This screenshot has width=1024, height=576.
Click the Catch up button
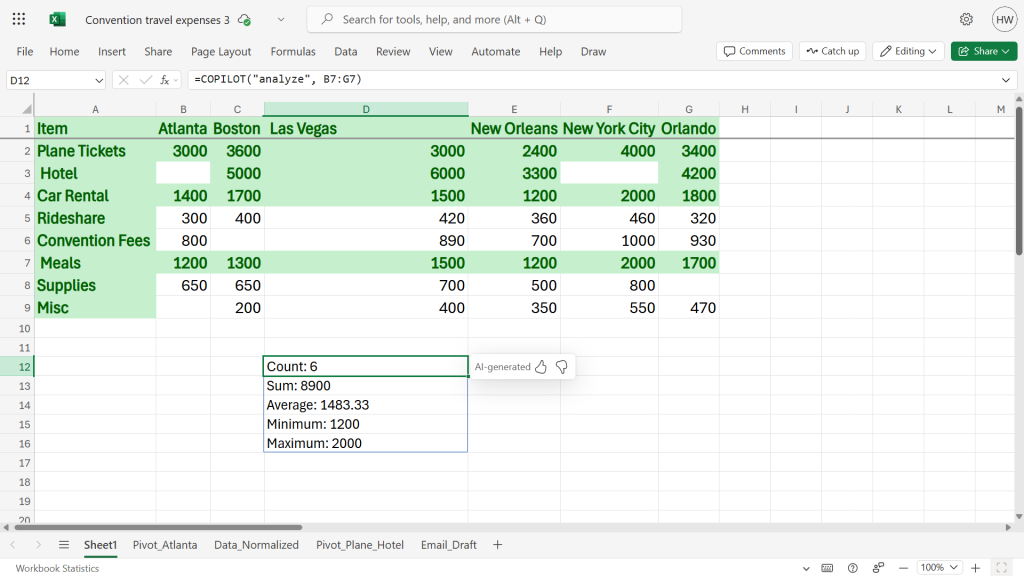[x=831, y=51]
